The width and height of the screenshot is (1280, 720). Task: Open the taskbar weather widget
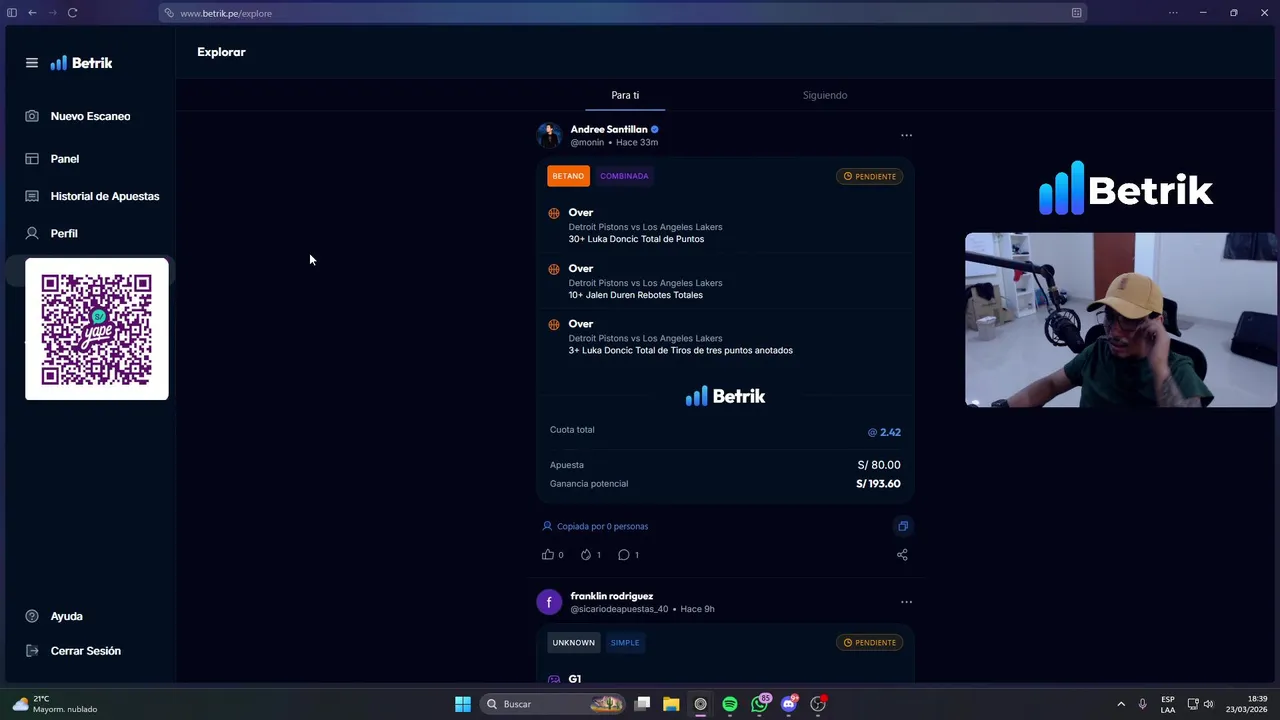55,704
